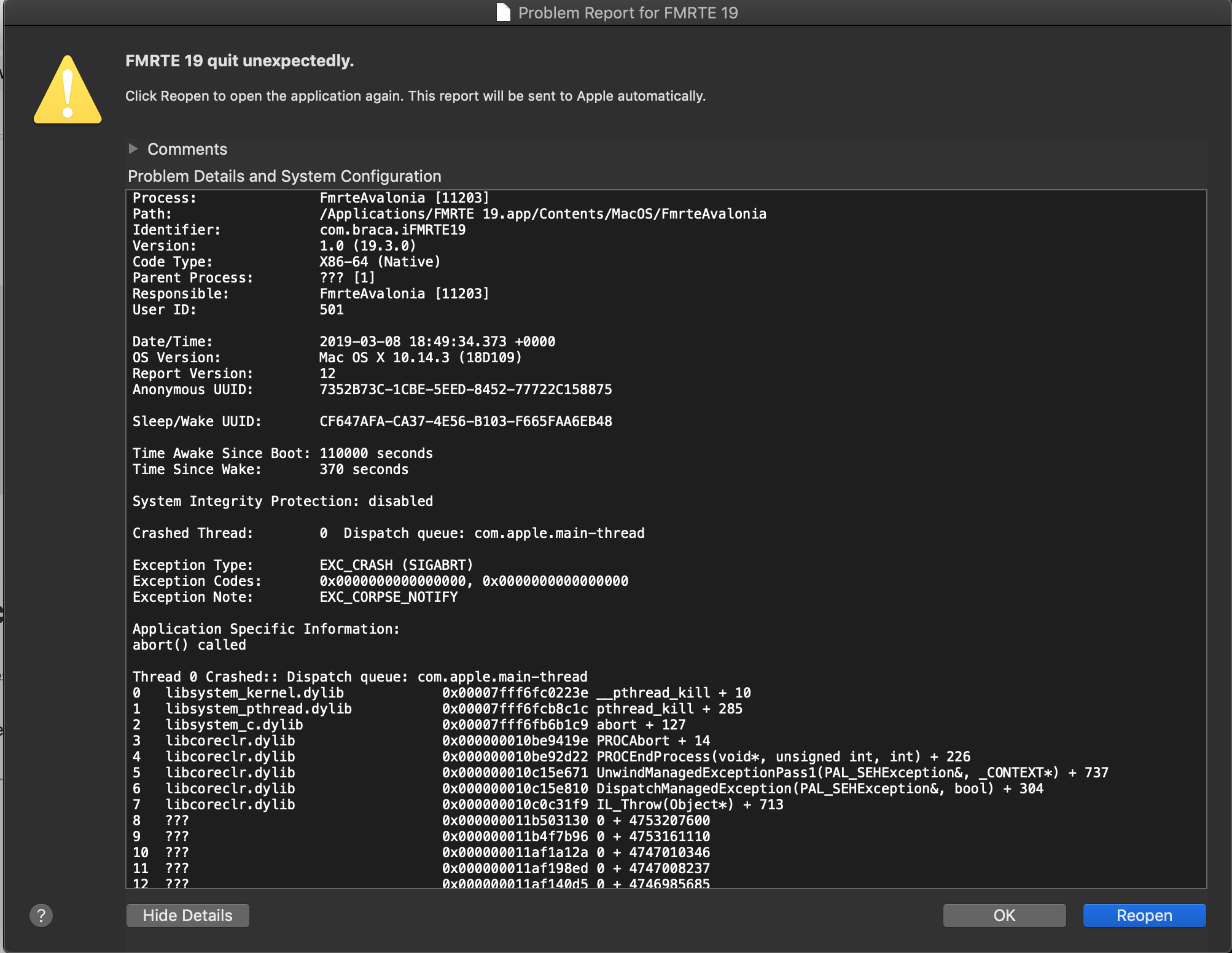1232x953 pixels.
Task: Click the 'FMRTE 19 quit unexpectedly' heading
Action: (x=240, y=61)
